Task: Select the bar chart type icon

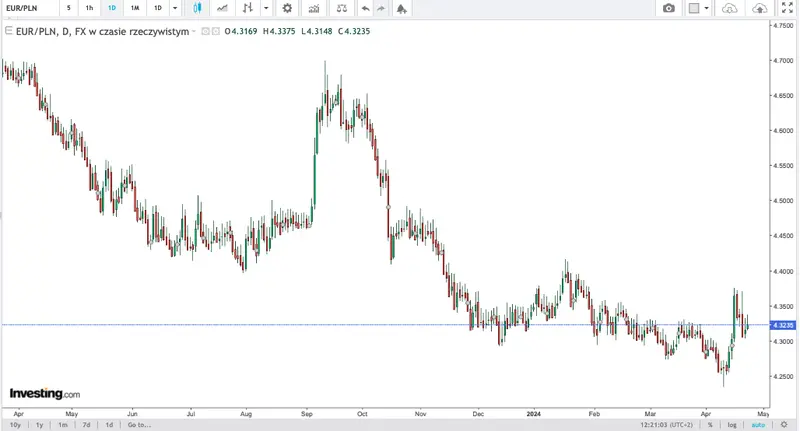Action: 248,8
